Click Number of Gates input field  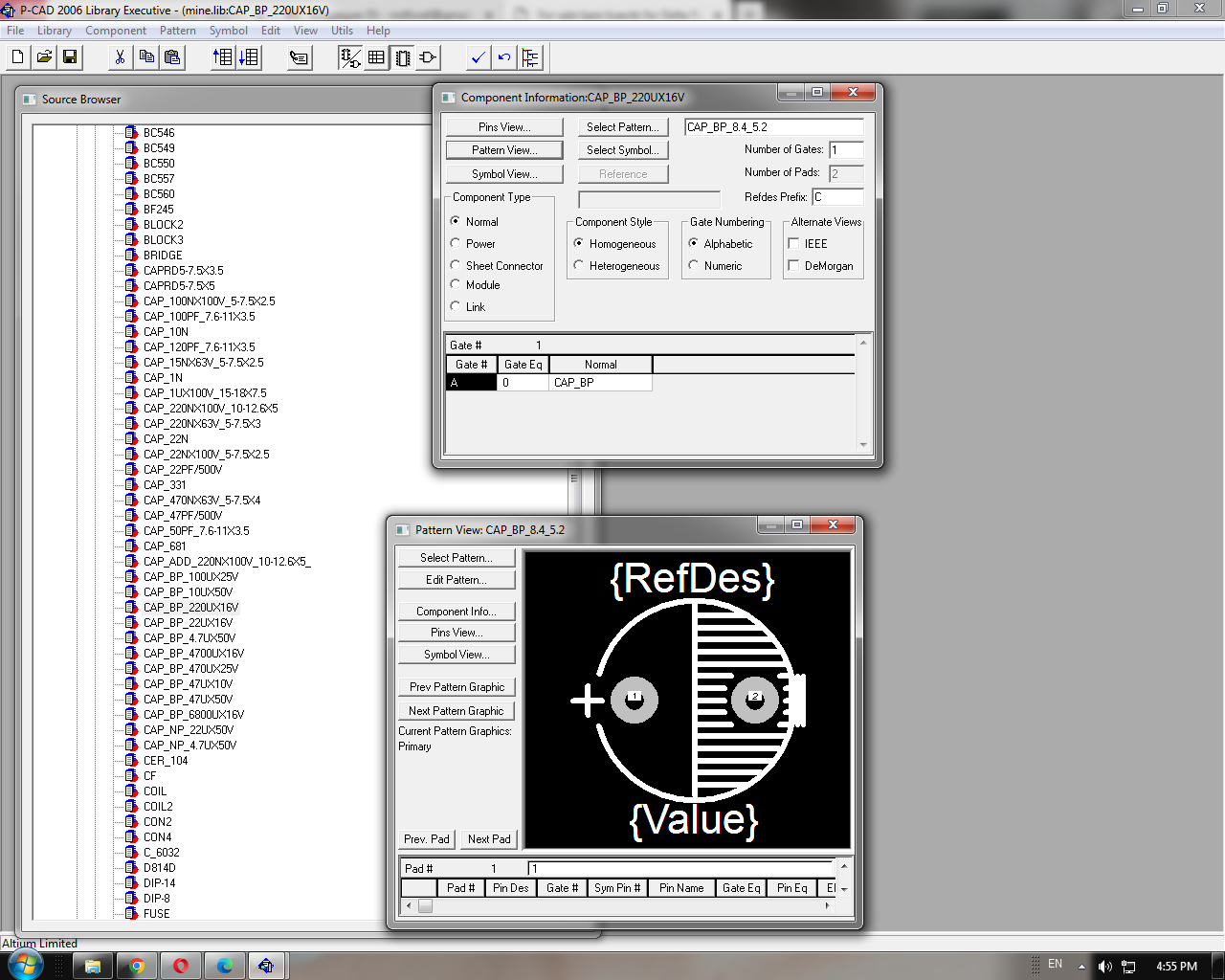[x=846, y=150]
